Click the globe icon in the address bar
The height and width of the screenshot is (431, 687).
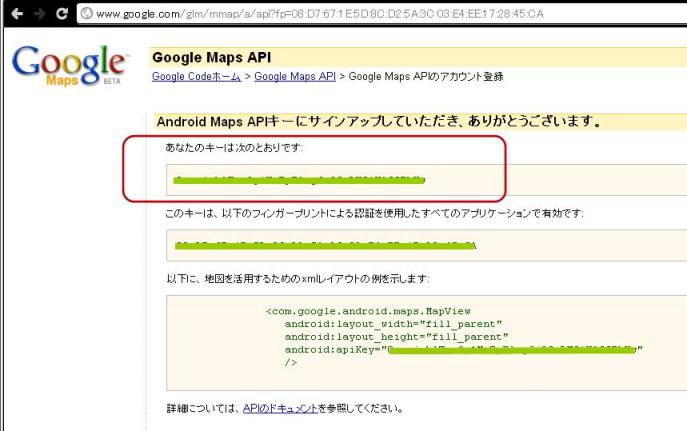coord(87,14)
